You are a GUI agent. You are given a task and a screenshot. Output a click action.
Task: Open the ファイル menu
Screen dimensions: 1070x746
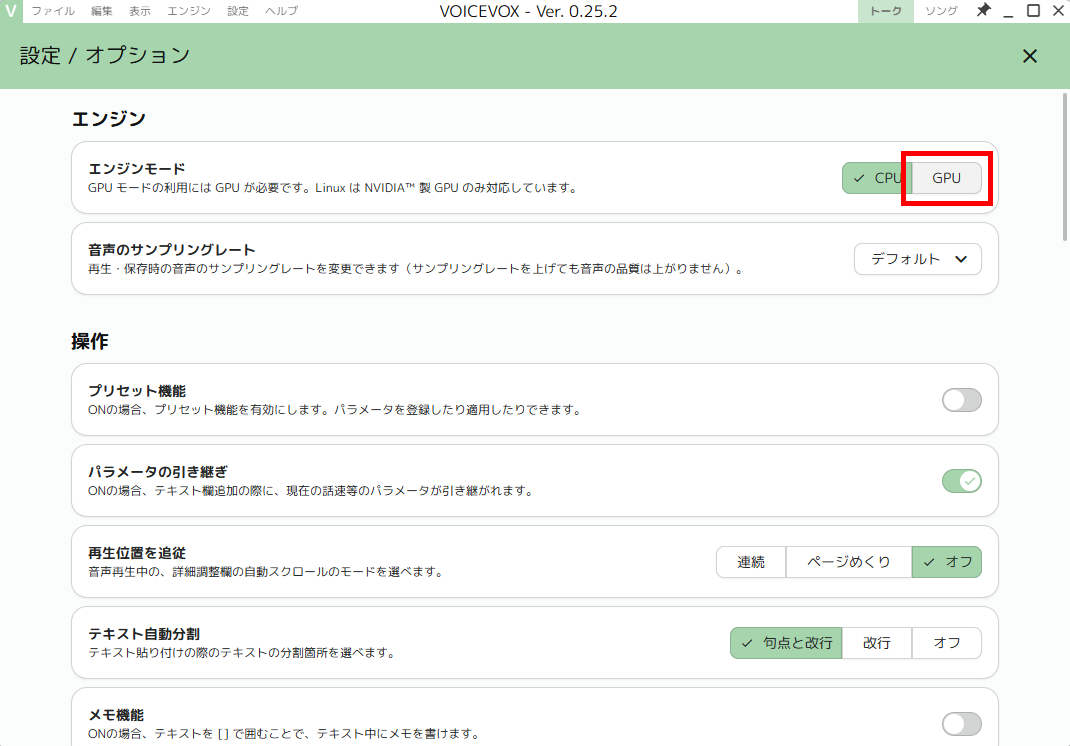[53, 11]
